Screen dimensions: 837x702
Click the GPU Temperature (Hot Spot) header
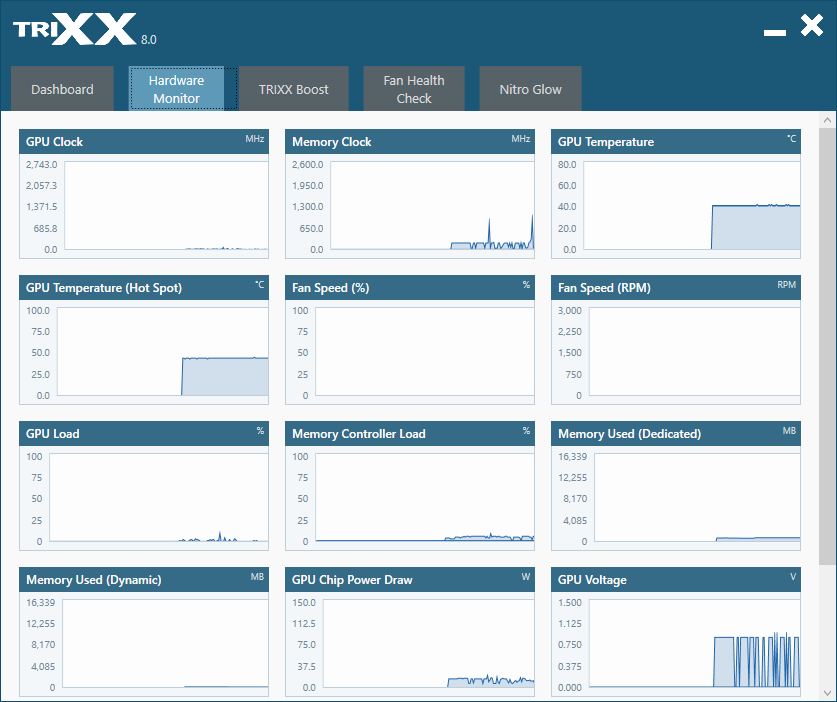144,288
